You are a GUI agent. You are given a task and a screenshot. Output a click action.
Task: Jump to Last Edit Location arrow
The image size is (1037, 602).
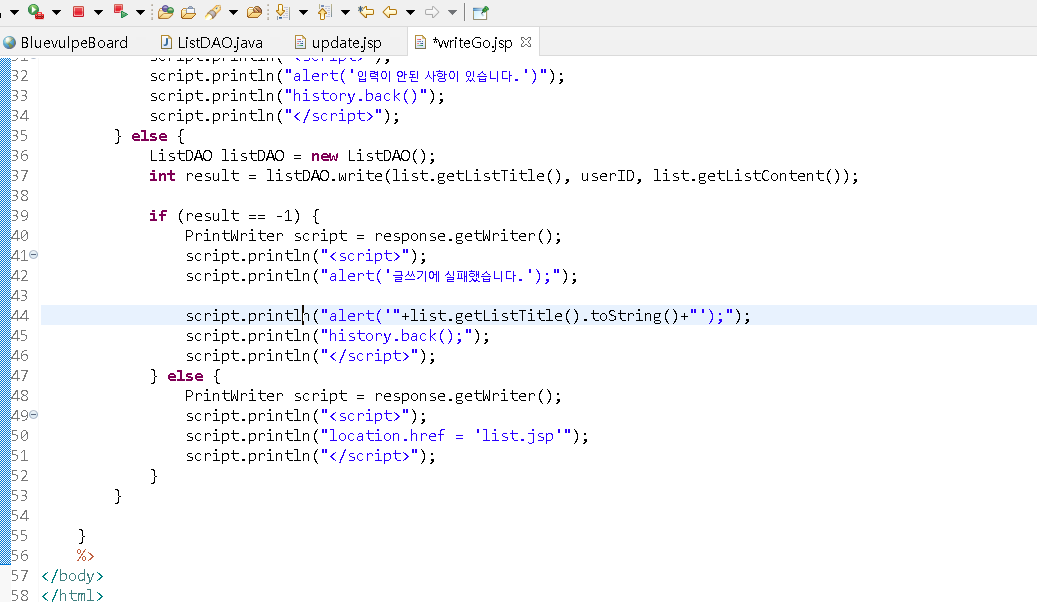366,12
